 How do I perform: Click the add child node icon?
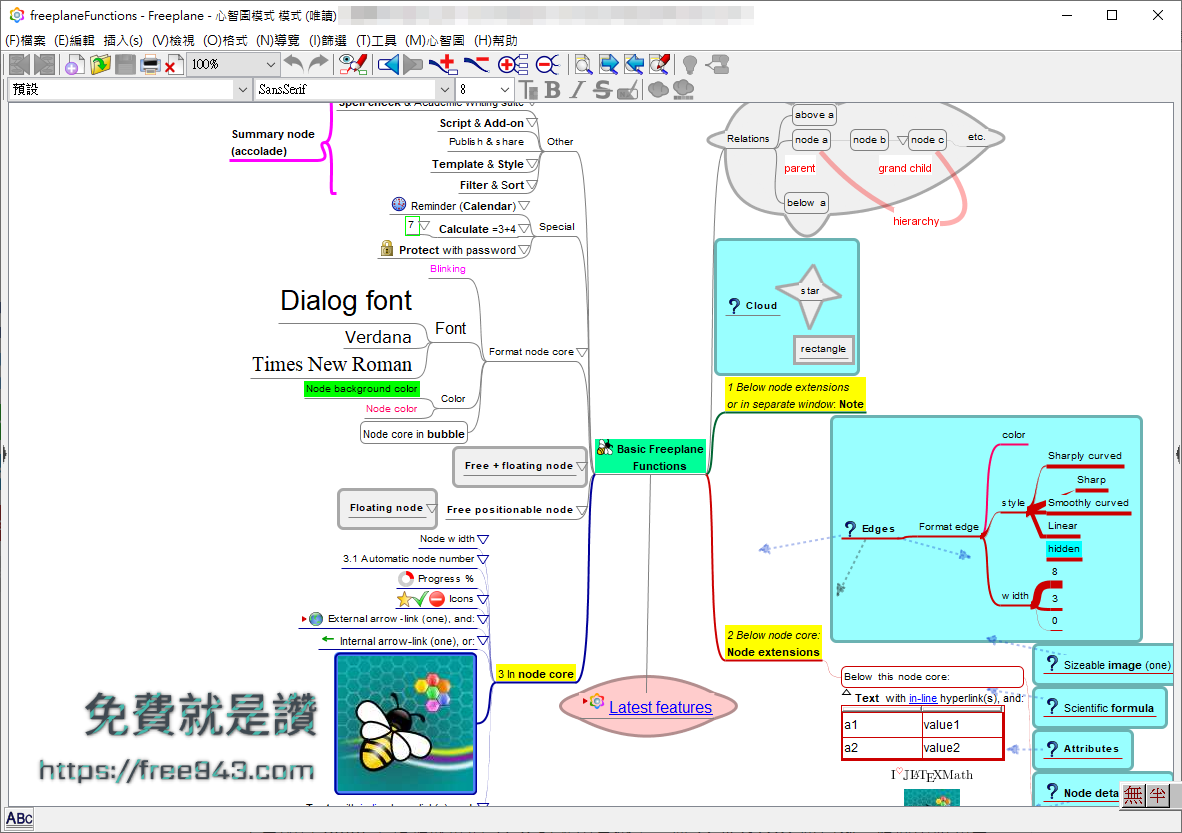(x=442, y=65)
